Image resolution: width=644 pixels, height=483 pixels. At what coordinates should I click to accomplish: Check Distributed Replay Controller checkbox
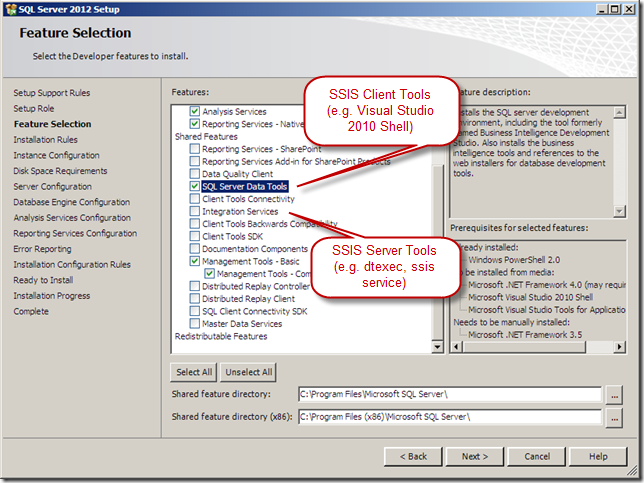tap(195, 286)
